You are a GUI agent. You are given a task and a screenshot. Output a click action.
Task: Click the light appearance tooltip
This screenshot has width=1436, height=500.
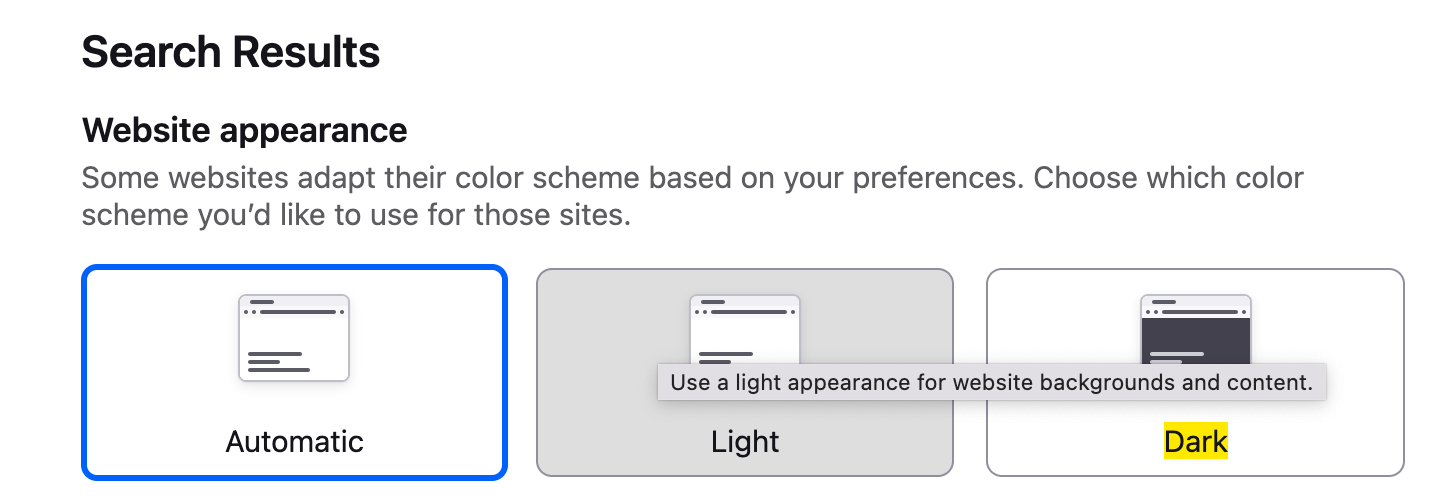click(991, 383)
